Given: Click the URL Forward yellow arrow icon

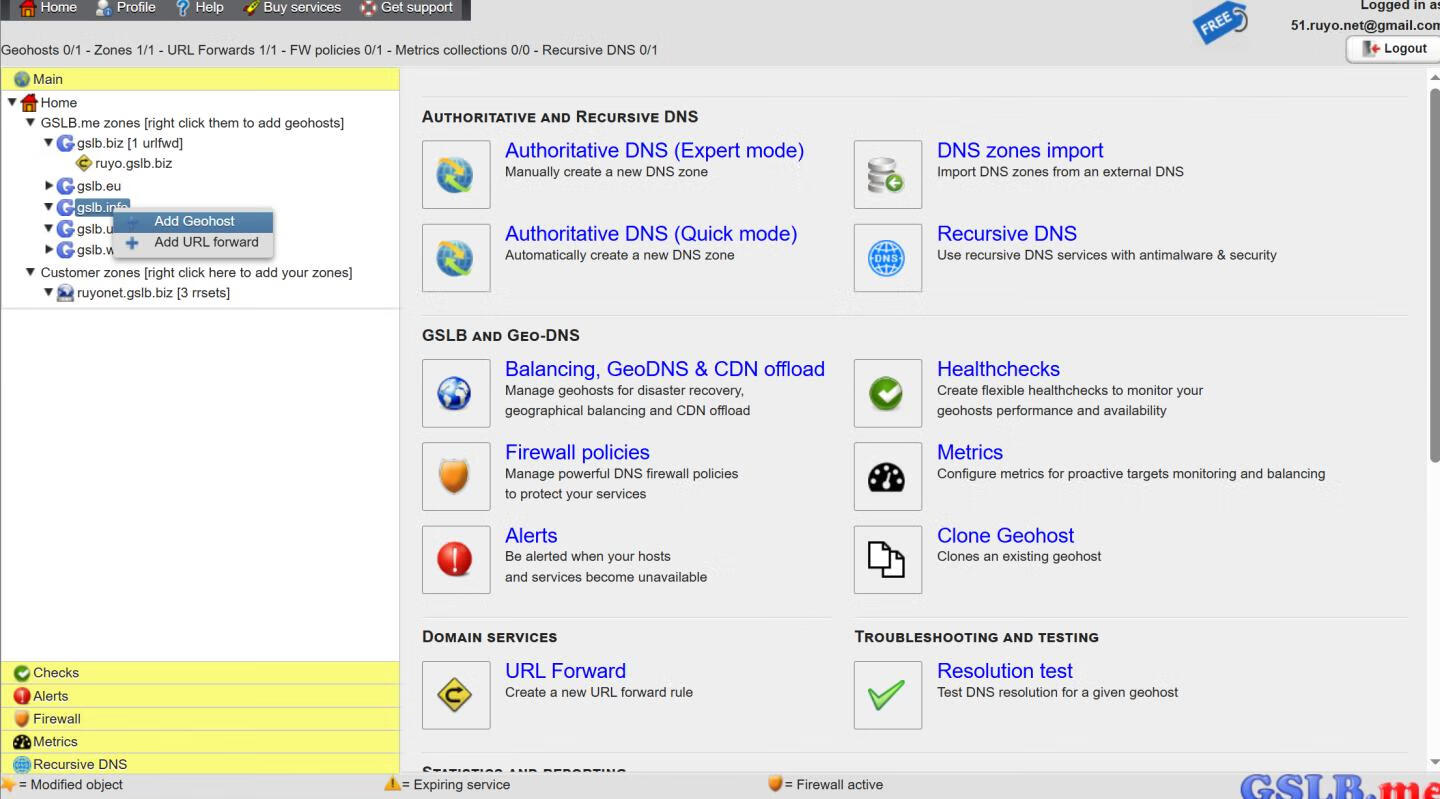Looking at the screenshot, I should [456, 695].
